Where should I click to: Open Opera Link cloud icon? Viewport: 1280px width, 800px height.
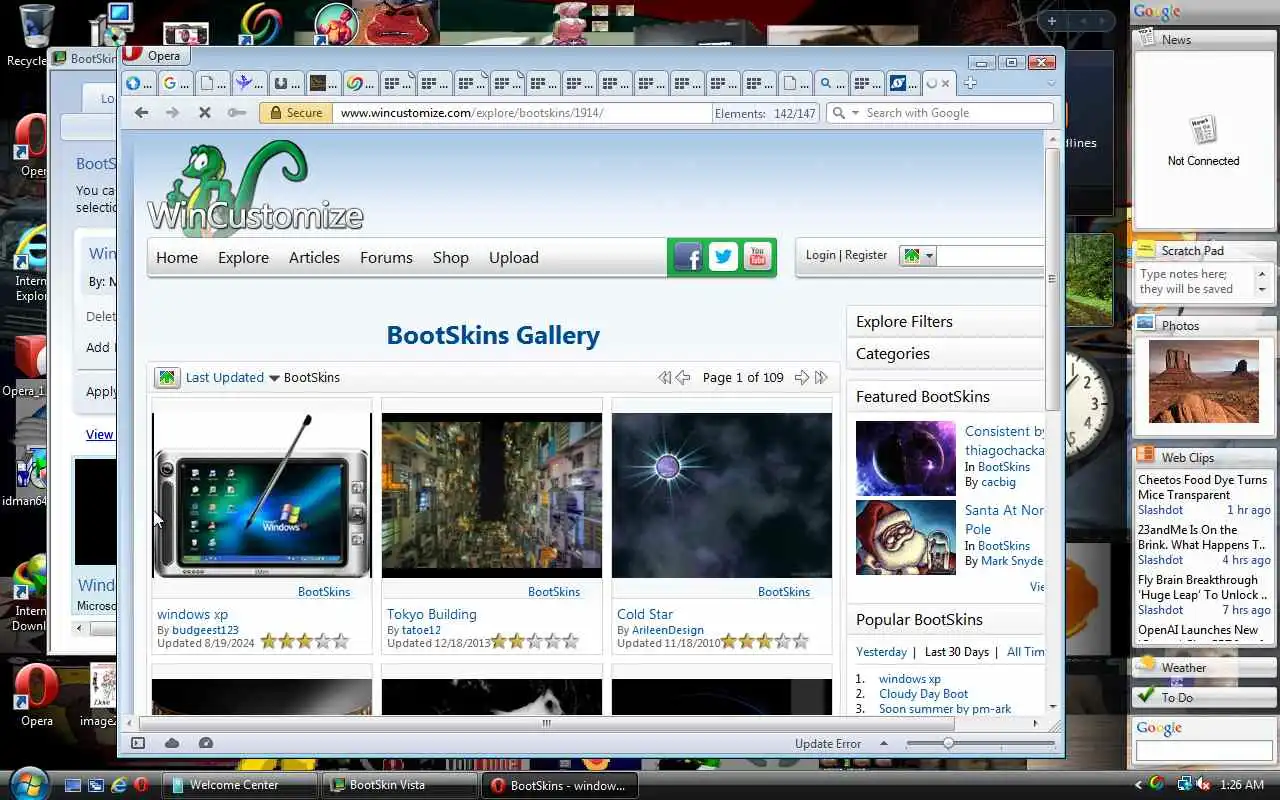[x=172, y=743]
